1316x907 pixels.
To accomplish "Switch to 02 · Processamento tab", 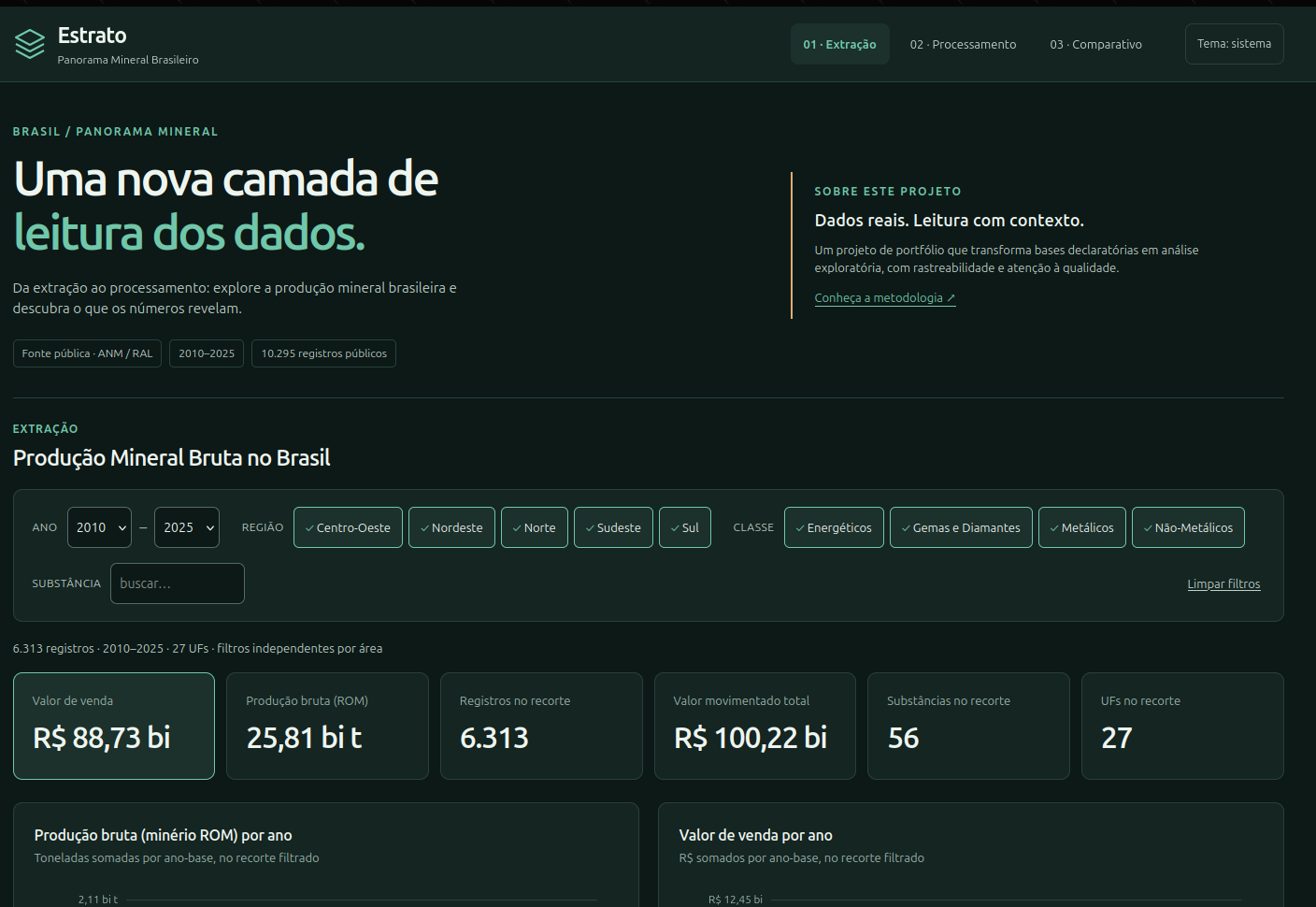I will pos(963,44).
